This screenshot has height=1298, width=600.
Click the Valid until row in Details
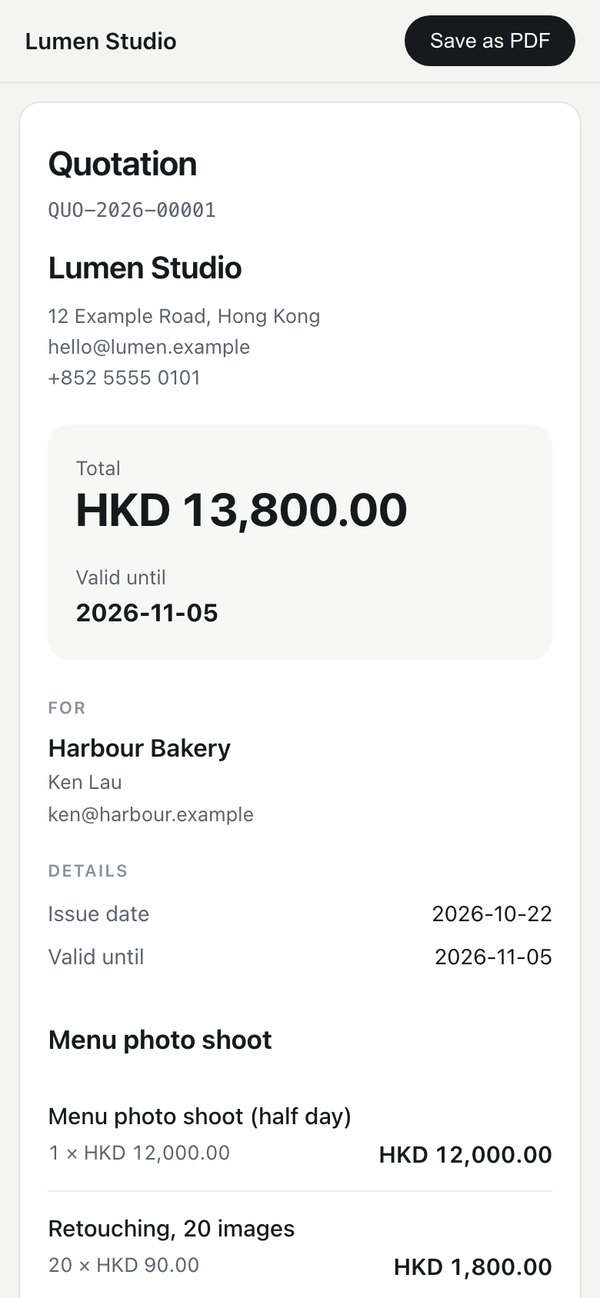(x=300, y=957)
